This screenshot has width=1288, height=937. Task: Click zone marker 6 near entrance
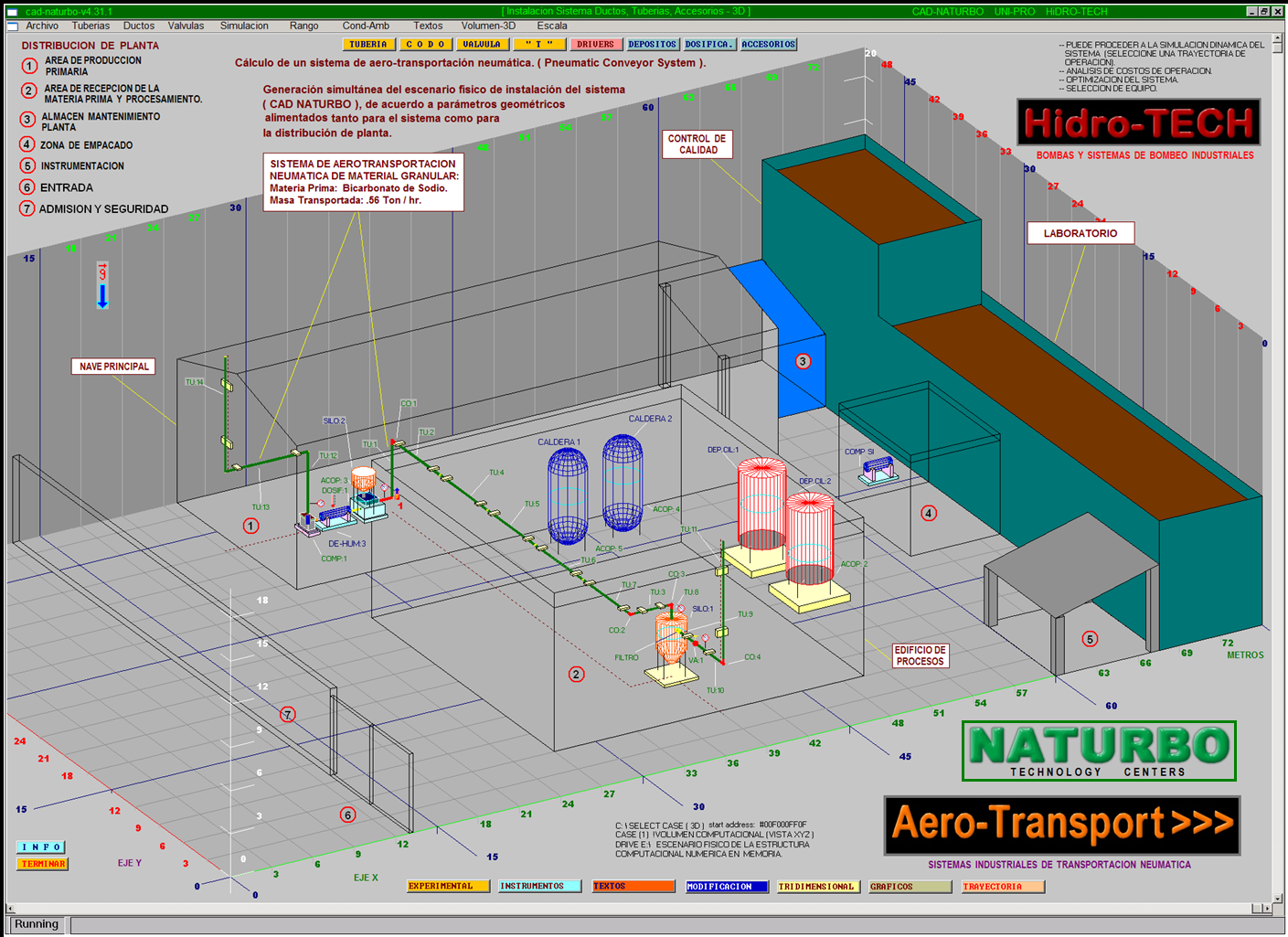pos(347,815)
